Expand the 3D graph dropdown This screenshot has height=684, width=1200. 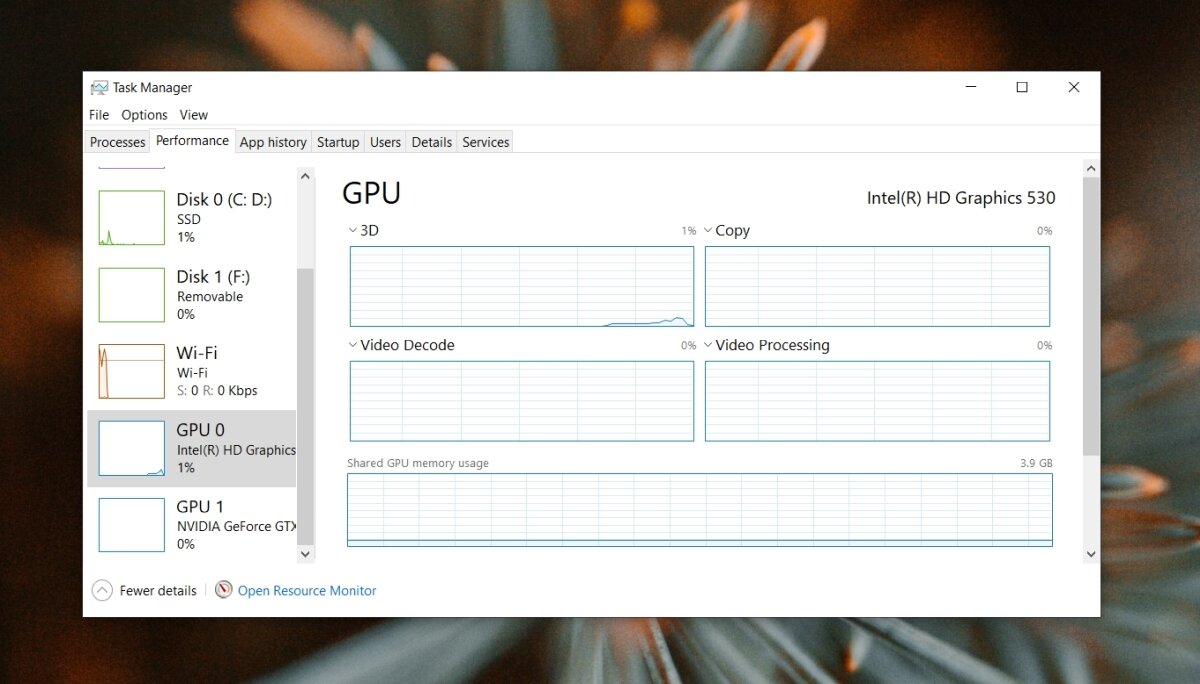352,230
